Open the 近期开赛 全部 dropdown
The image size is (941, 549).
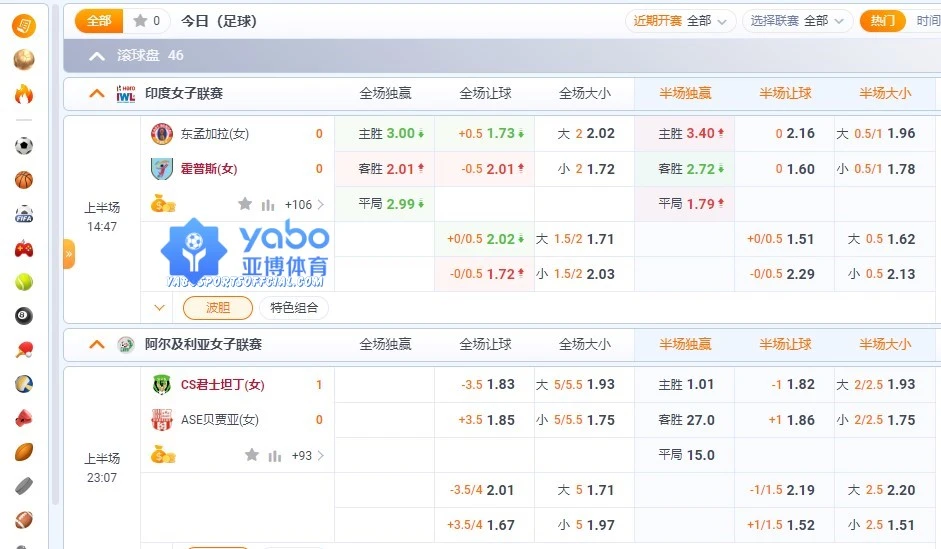pyautogui.click(x=681, y=21)
